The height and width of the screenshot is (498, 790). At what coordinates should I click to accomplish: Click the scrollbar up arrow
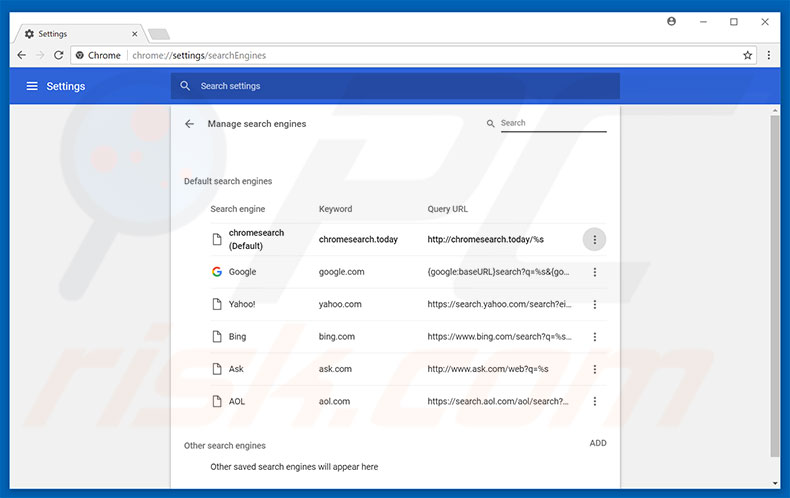pyautogui.click(x=775, y=111)
